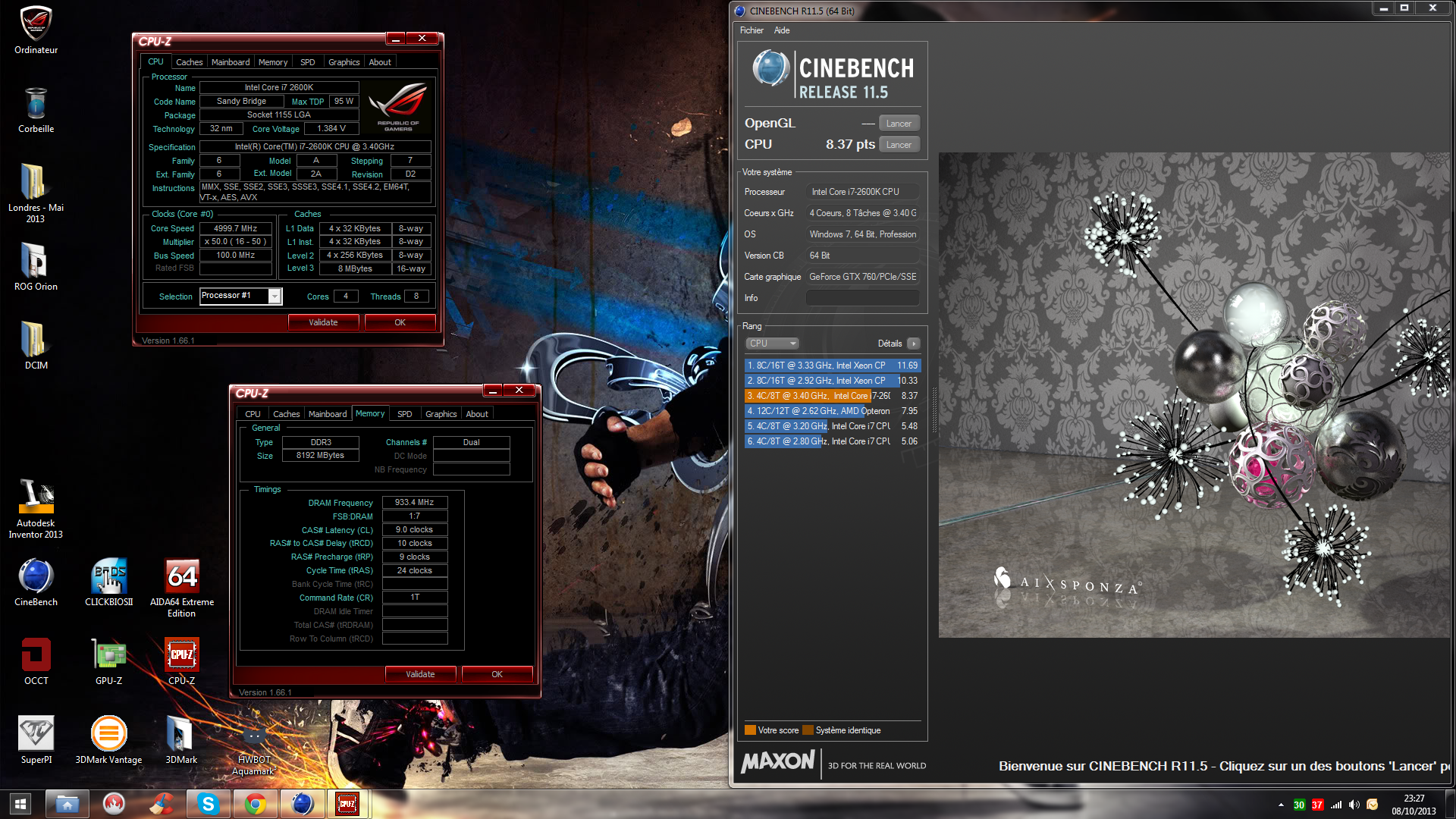Open Google Chrome from the taskbar
Viewport: 1456px width, 819px height.
[255, 804]
